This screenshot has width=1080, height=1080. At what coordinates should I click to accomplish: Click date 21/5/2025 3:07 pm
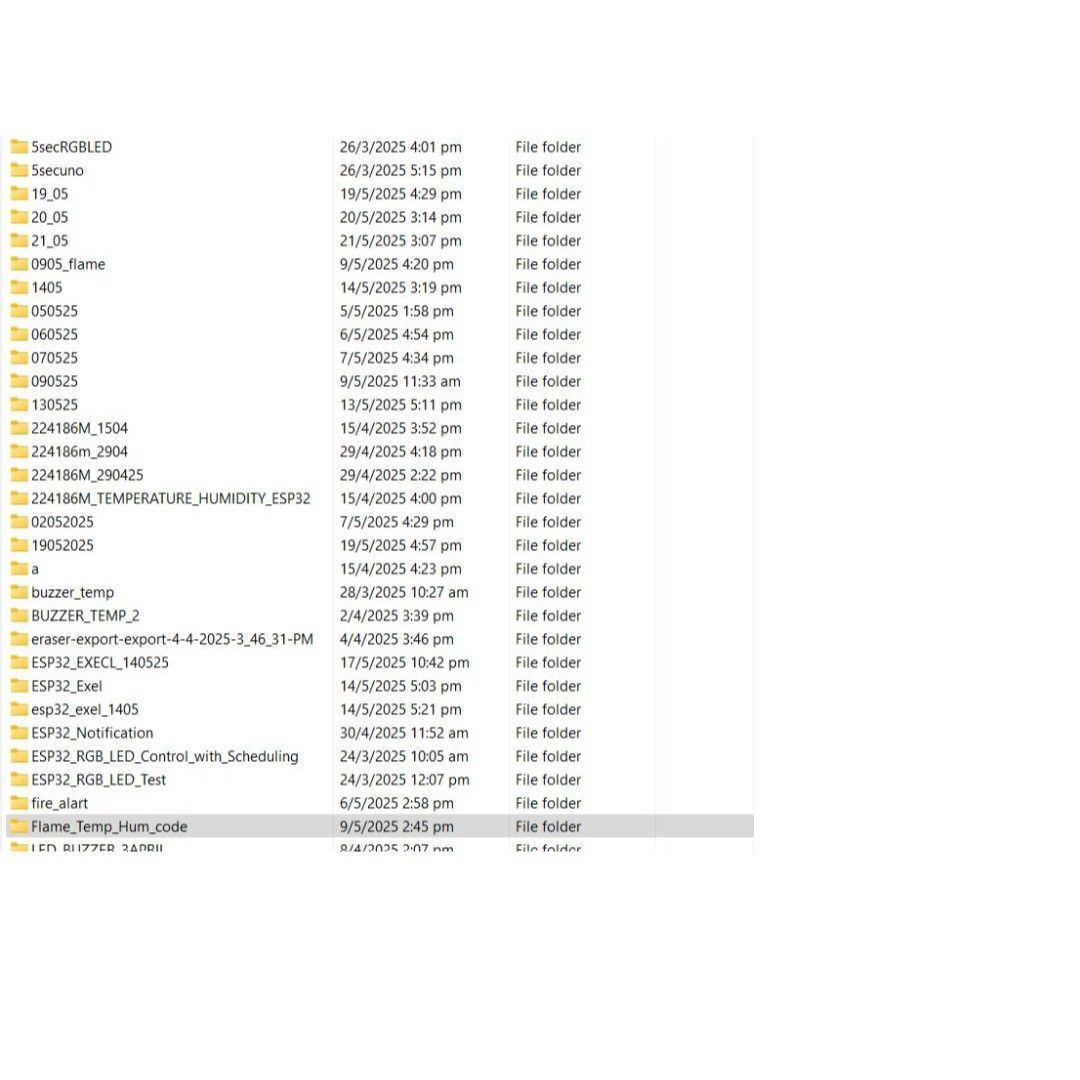pyautogui.click(x=400, y=240)
